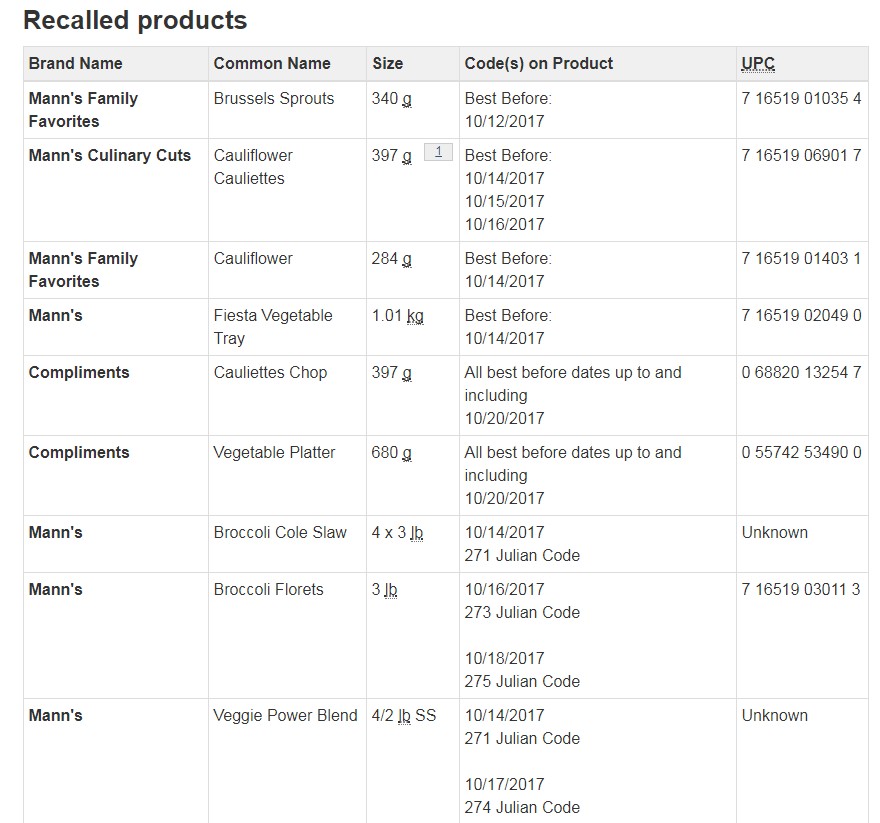Click the Code(s) on Product header
The height and width of the screenshot is (823, 880).
[539, 63]
